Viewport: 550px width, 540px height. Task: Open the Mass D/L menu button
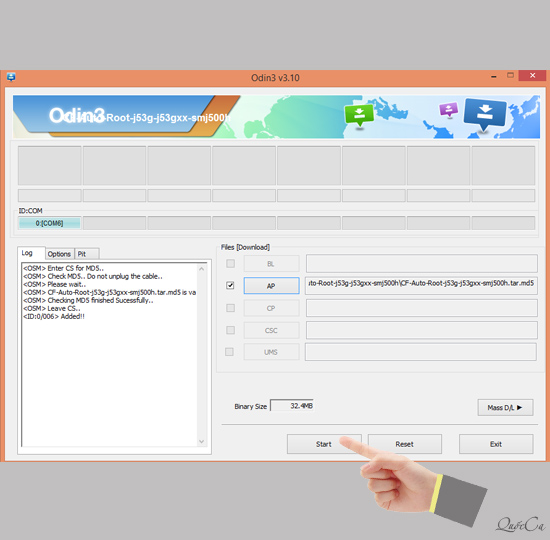click(x=505, y=407)
